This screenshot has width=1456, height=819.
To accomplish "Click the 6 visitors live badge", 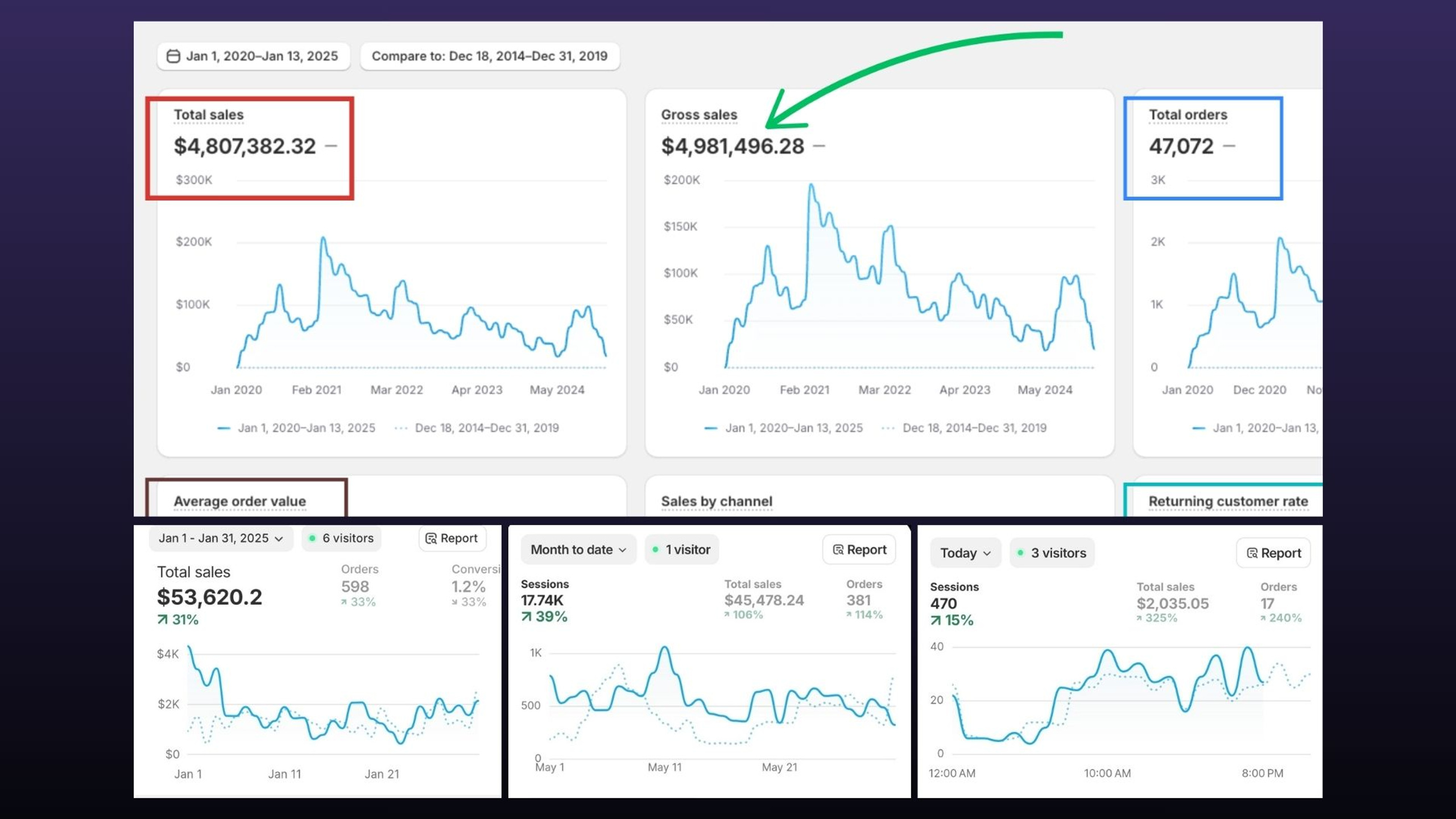I will point(341,538).
